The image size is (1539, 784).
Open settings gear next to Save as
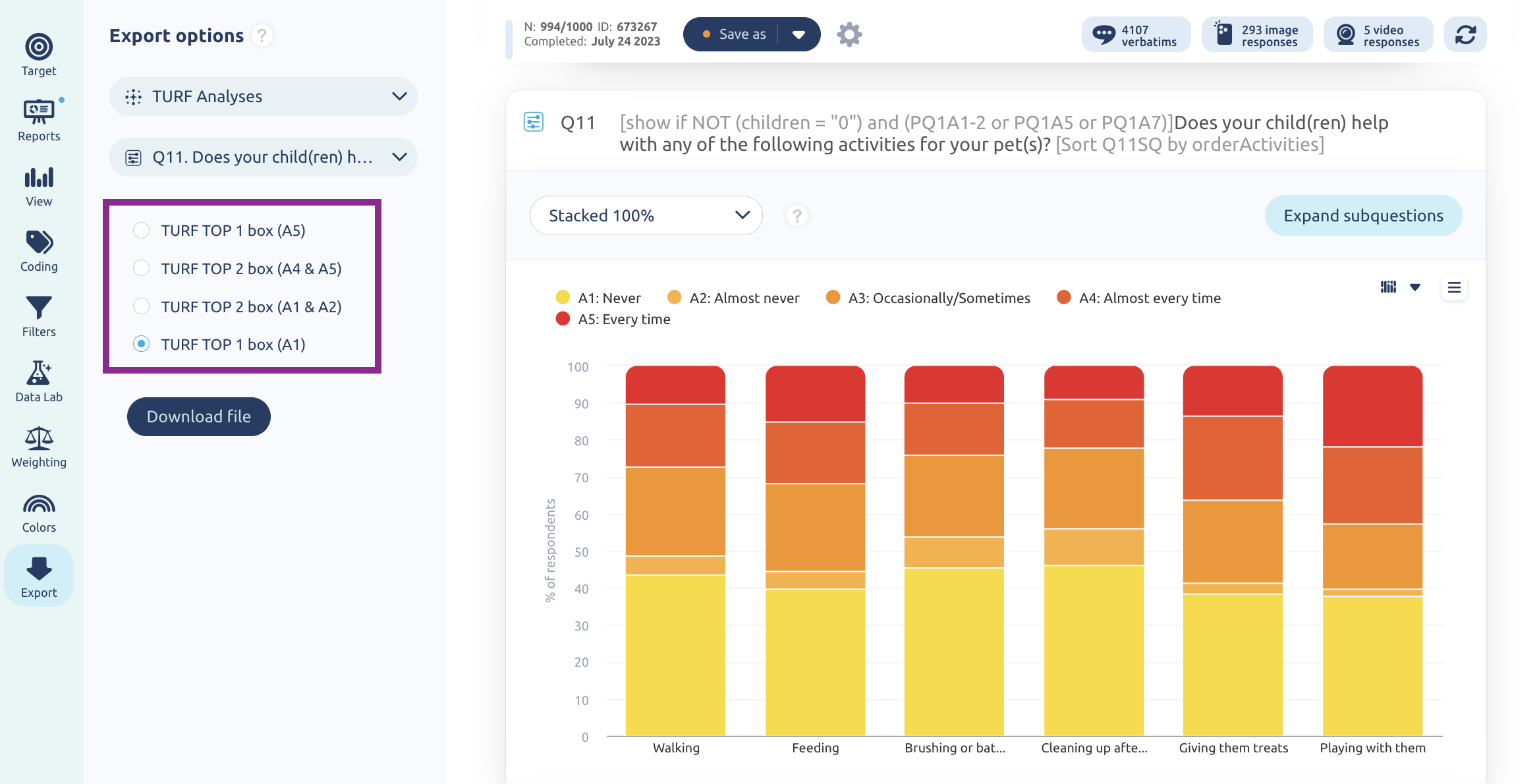(849, 34)
